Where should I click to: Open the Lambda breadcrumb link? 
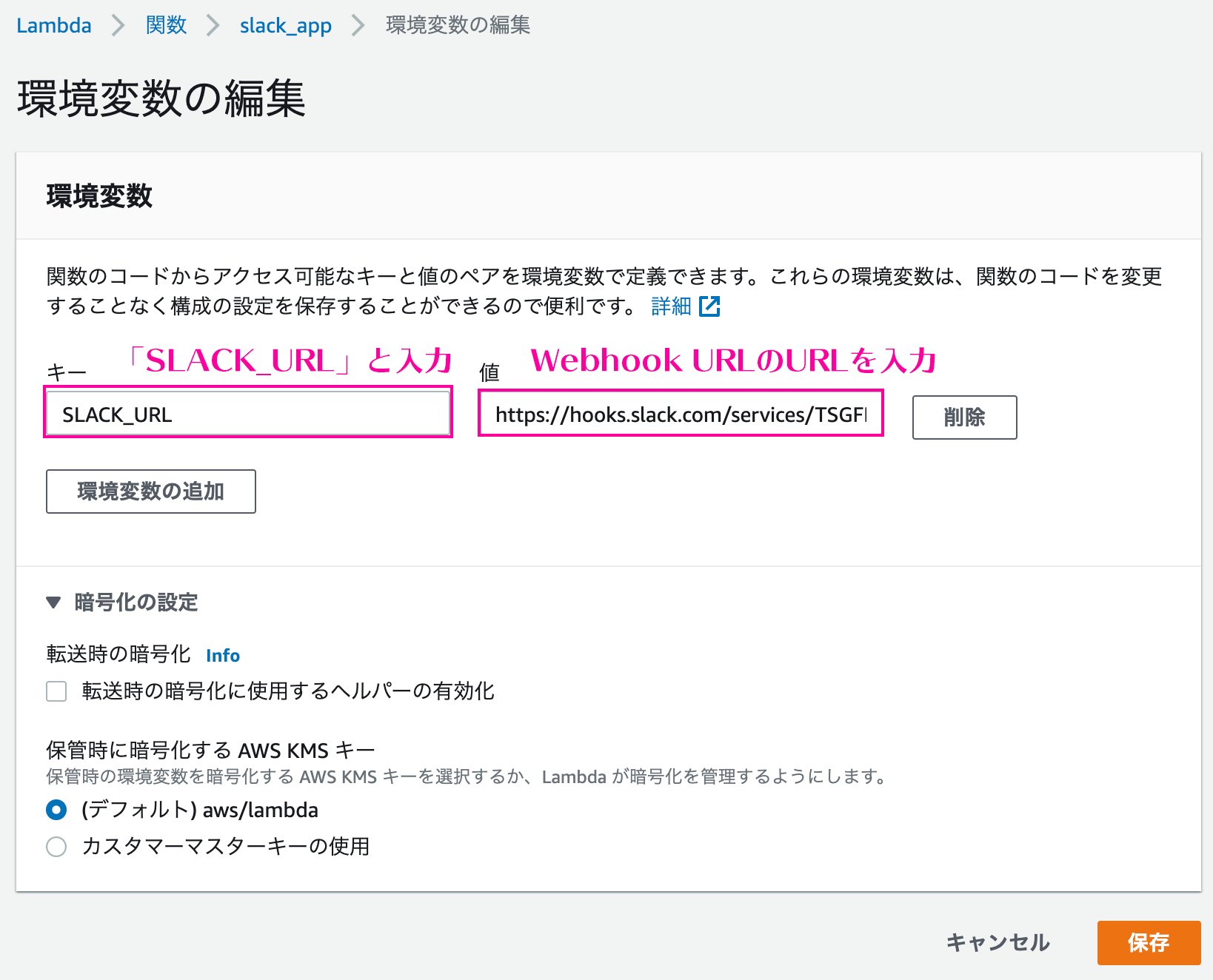pos(53,24)
